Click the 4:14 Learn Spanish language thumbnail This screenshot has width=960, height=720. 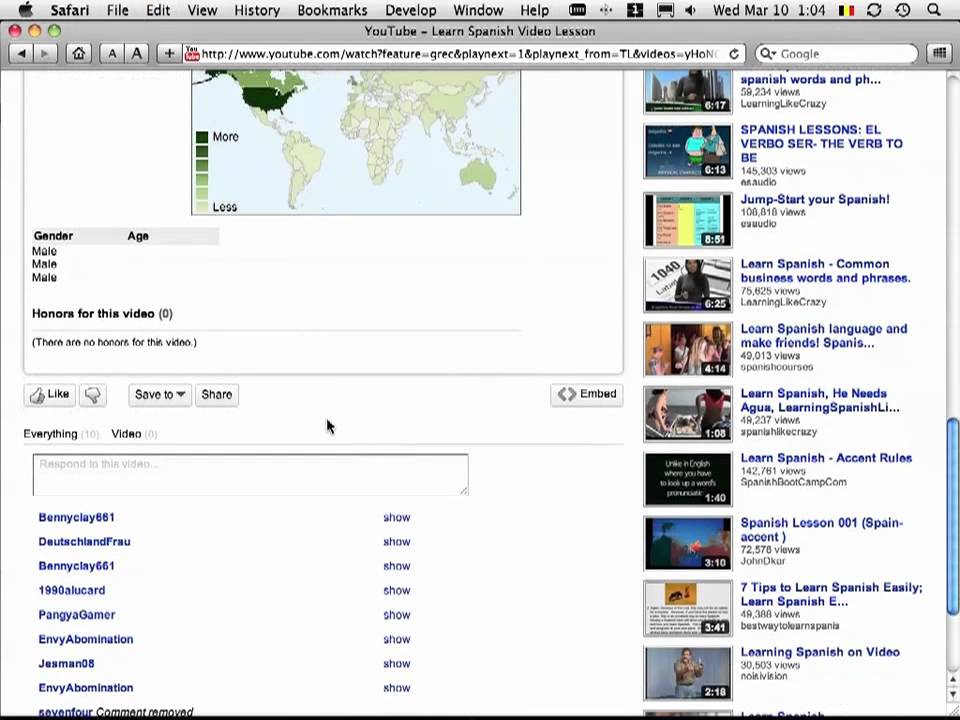click(x=688, y=350)
